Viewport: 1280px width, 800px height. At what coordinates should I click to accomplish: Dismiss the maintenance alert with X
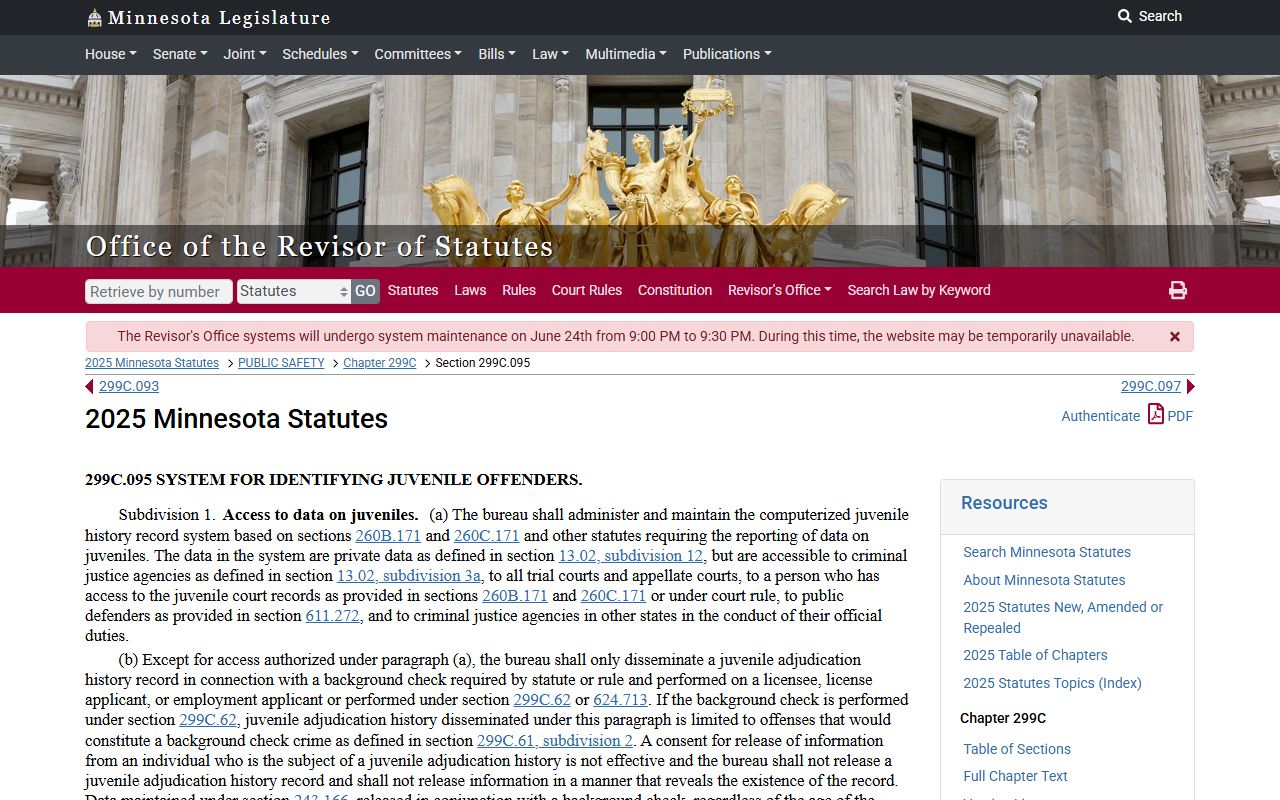click(1175, 337)
